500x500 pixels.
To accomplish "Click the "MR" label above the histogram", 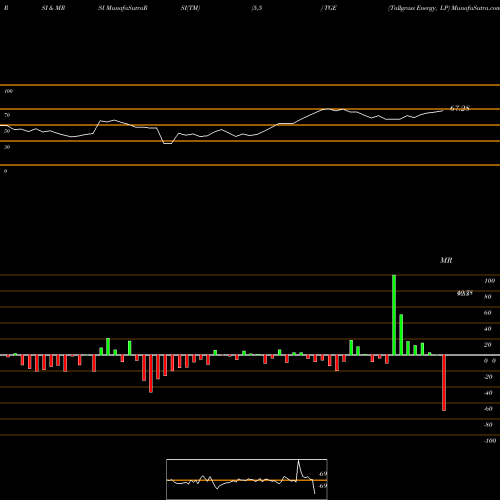I will [446, 260].
